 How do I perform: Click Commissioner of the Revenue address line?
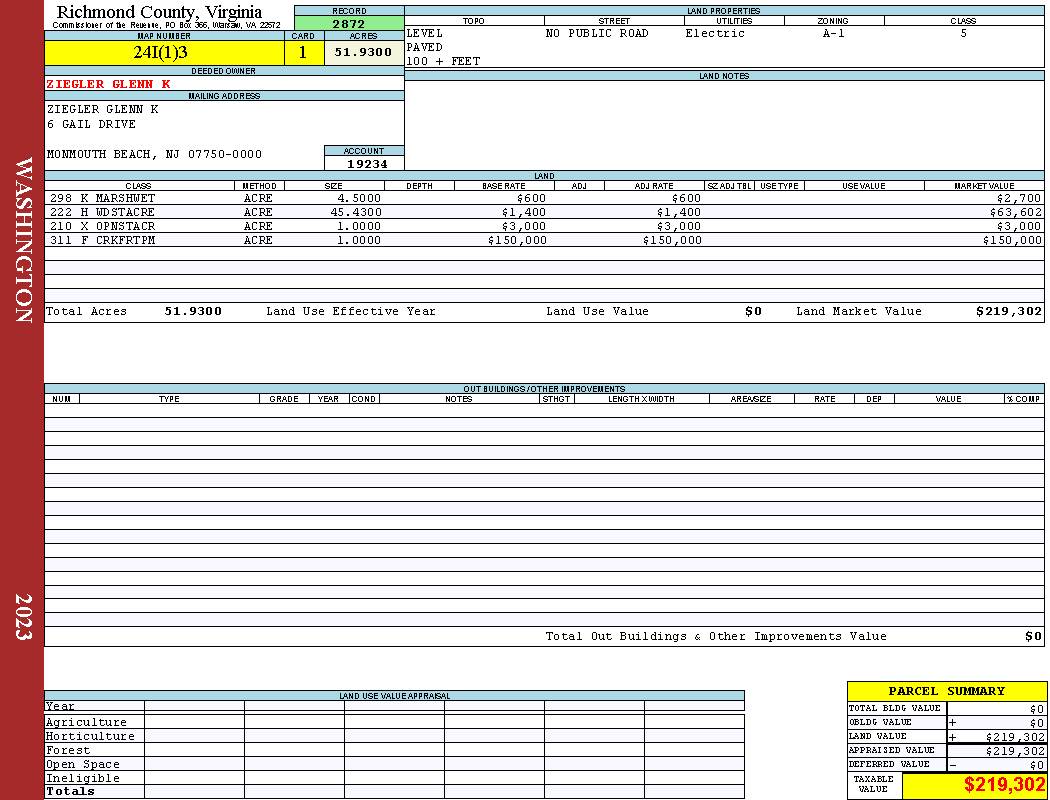click(x=167, y=25)
